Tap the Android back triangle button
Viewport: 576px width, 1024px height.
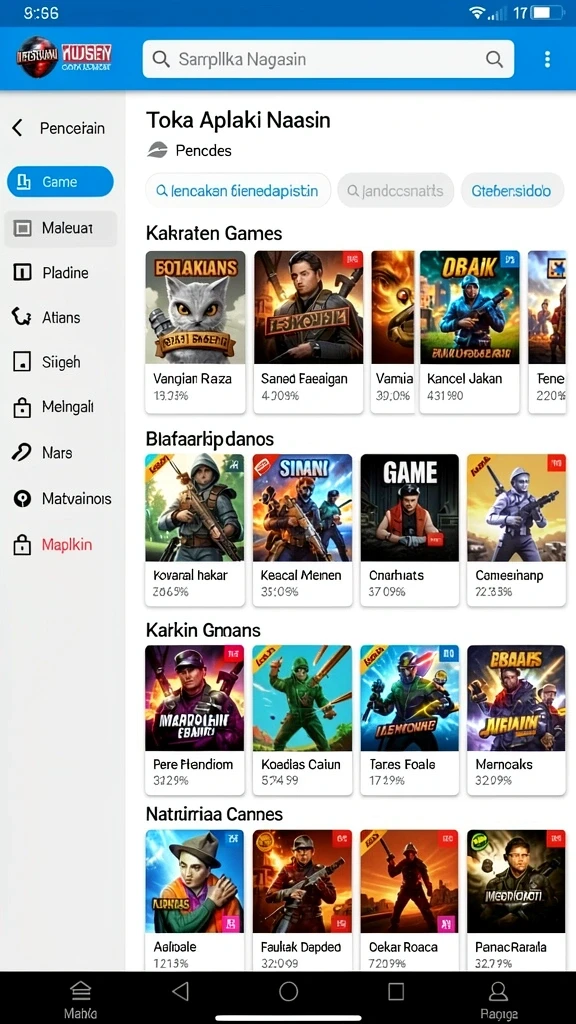(180, 991)
